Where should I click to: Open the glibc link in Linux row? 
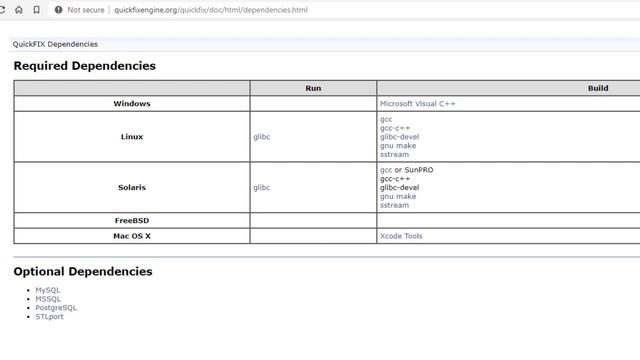[262, 137]
